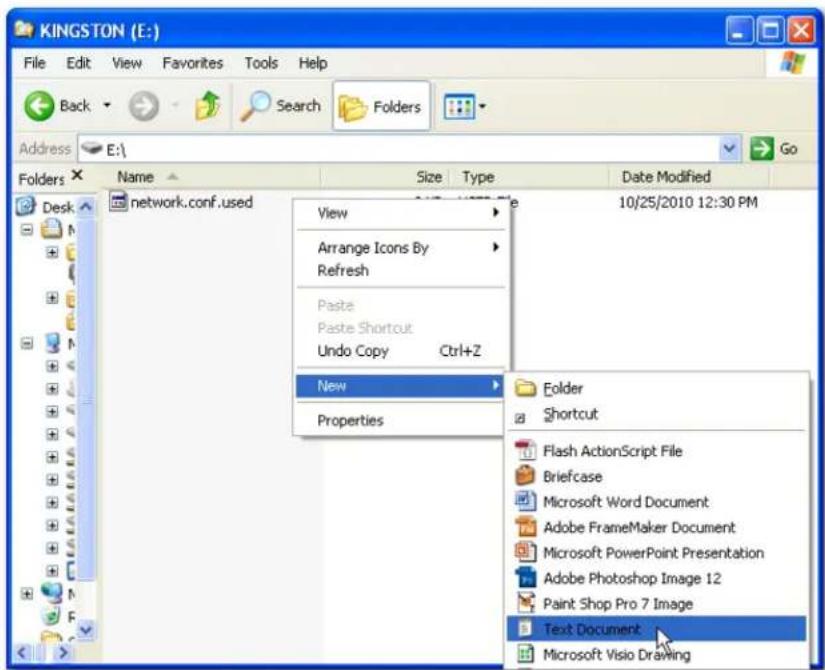The height and width of the screenshot is (670, 825).
Task: Create a new Briefcase
Action: pyautogui.click(x=656, y=476)
